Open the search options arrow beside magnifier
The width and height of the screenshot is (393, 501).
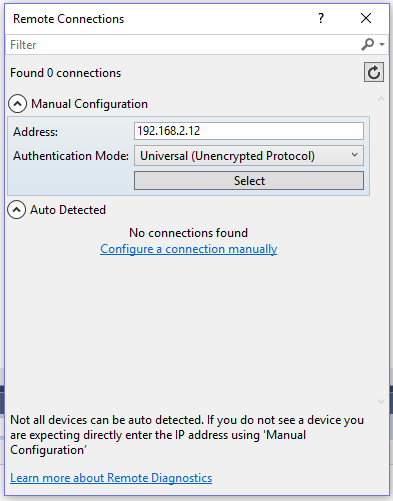[x=382, y=44]
